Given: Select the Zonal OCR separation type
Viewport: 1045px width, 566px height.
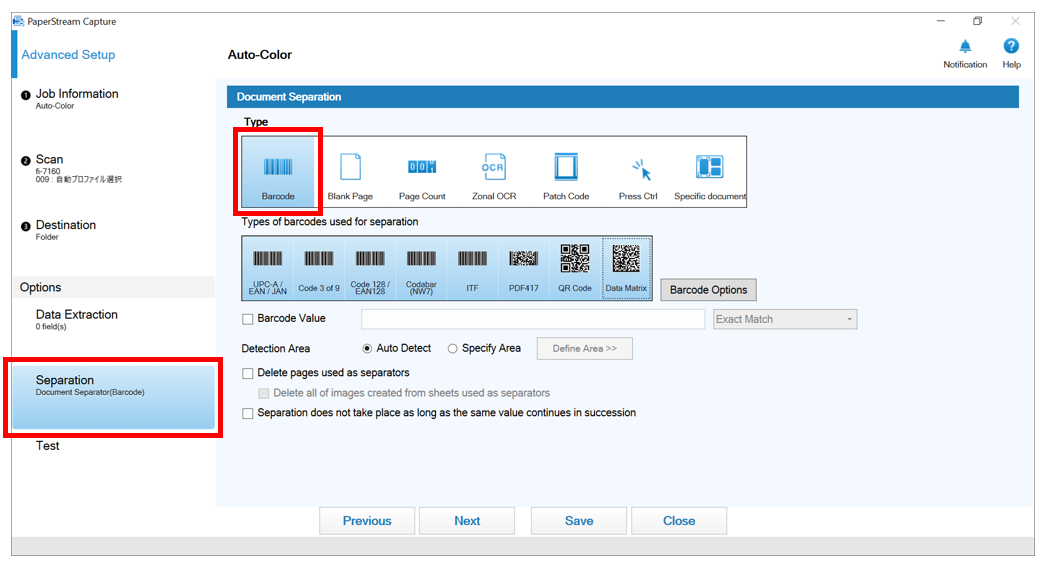Looking at the screenshot, I should click(x=494, y=172).
